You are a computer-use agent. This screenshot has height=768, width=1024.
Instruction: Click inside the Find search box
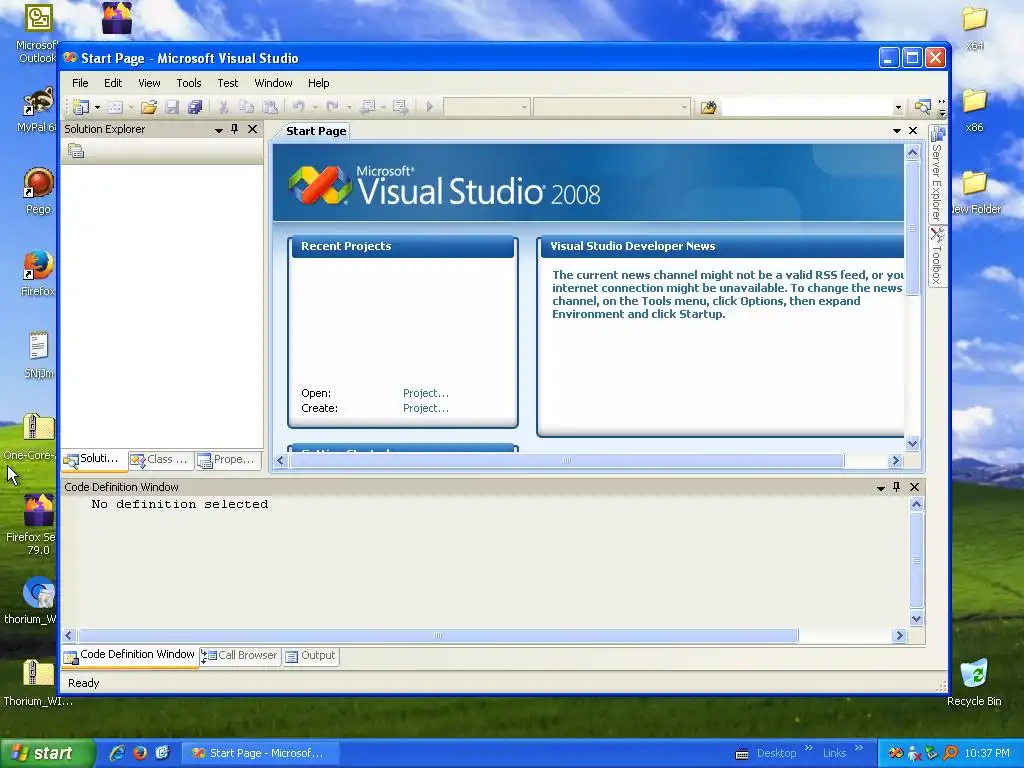coord(807,107)
